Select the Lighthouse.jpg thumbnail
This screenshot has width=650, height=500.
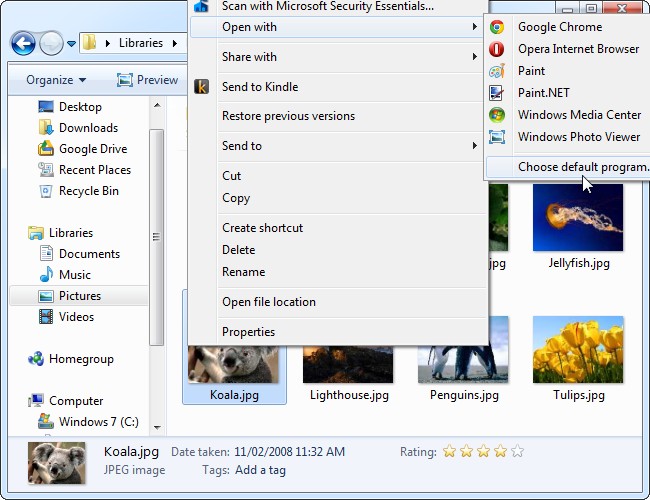click(348, 364)
